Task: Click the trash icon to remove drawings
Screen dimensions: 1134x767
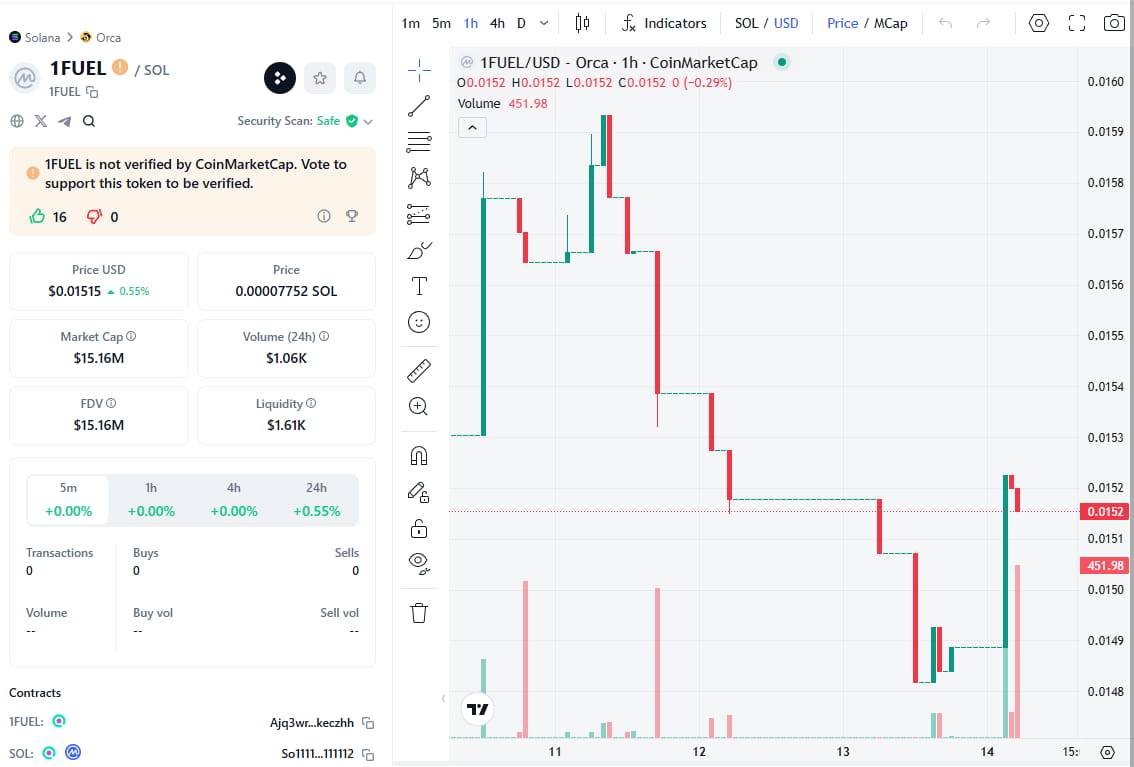Action: (x=419, y=613)
